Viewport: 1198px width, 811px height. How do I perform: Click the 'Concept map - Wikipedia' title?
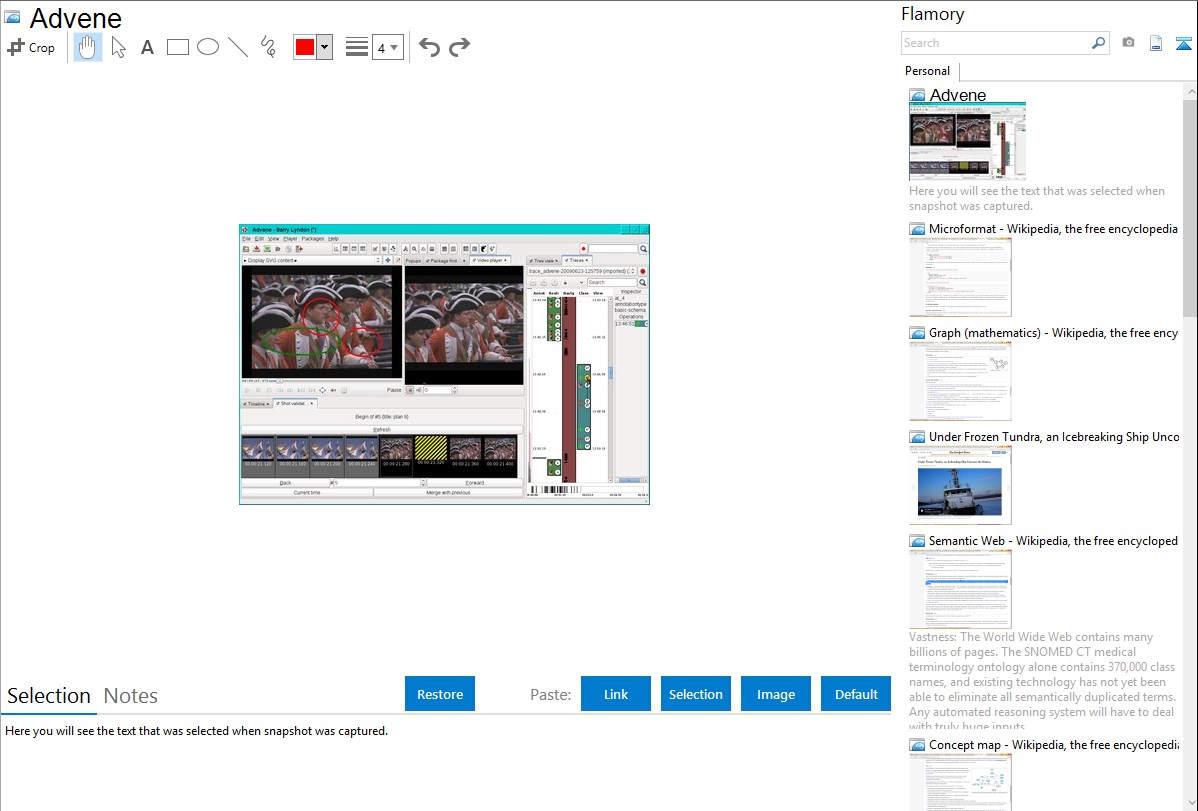point(1053,744)
